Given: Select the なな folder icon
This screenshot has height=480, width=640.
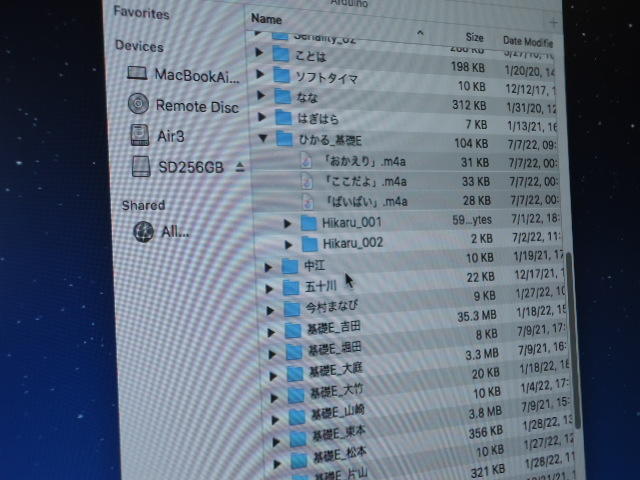Looking at the screenshot, I should pos(283,96).
